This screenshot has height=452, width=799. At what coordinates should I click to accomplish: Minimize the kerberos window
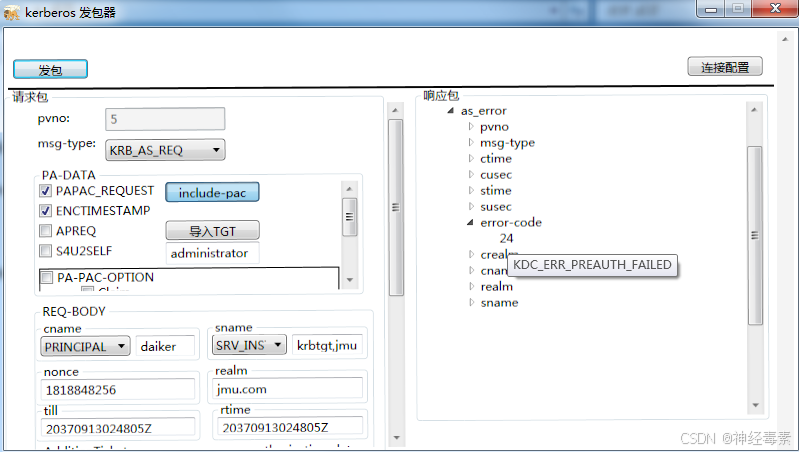point(711,9)
